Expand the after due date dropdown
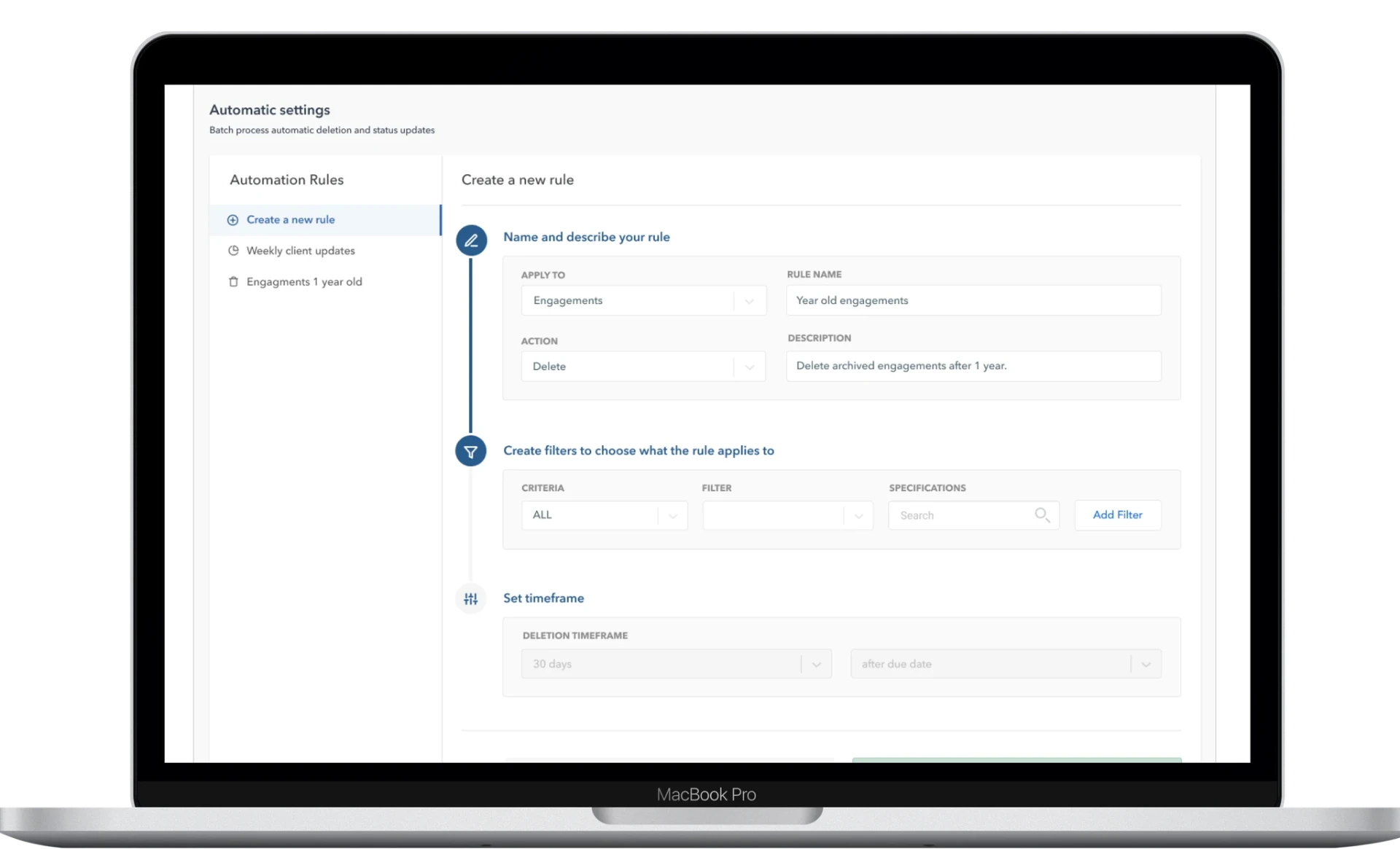The width and height of the screenshot is (1400, 849). (x=1006, y=664)
